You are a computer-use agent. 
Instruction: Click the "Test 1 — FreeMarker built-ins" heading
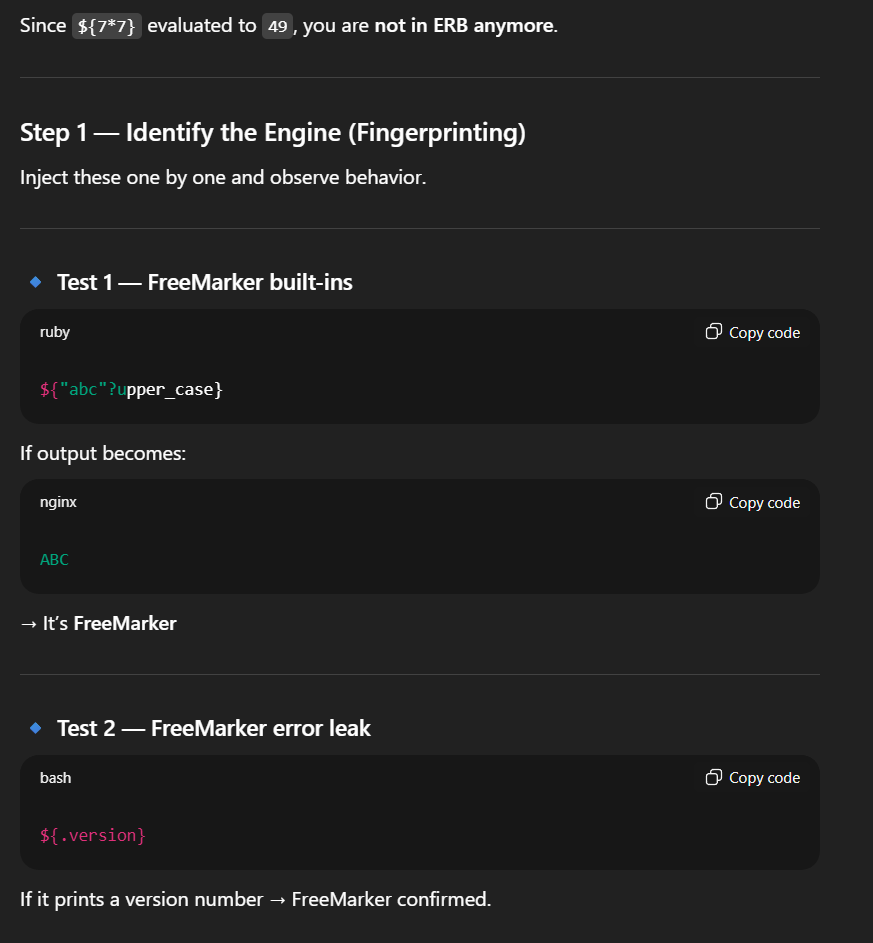pyautogui.click(x=204, y=282)
